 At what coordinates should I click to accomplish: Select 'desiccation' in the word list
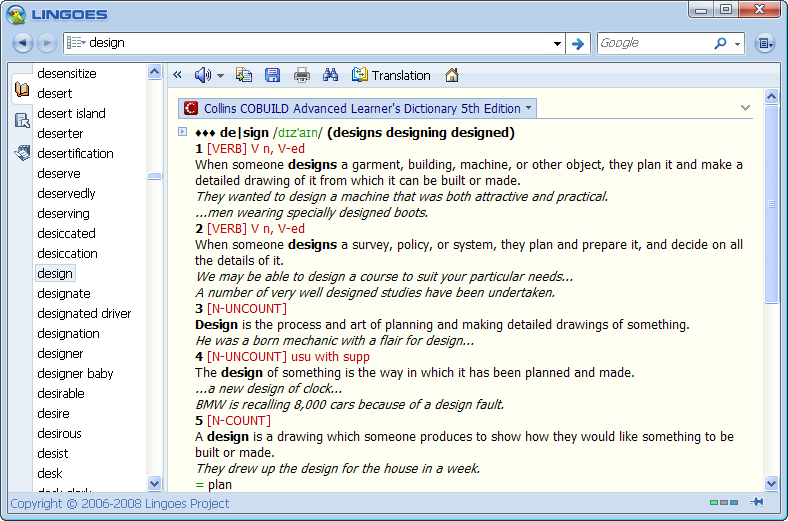pyautogui.click(x=67, y=254)
